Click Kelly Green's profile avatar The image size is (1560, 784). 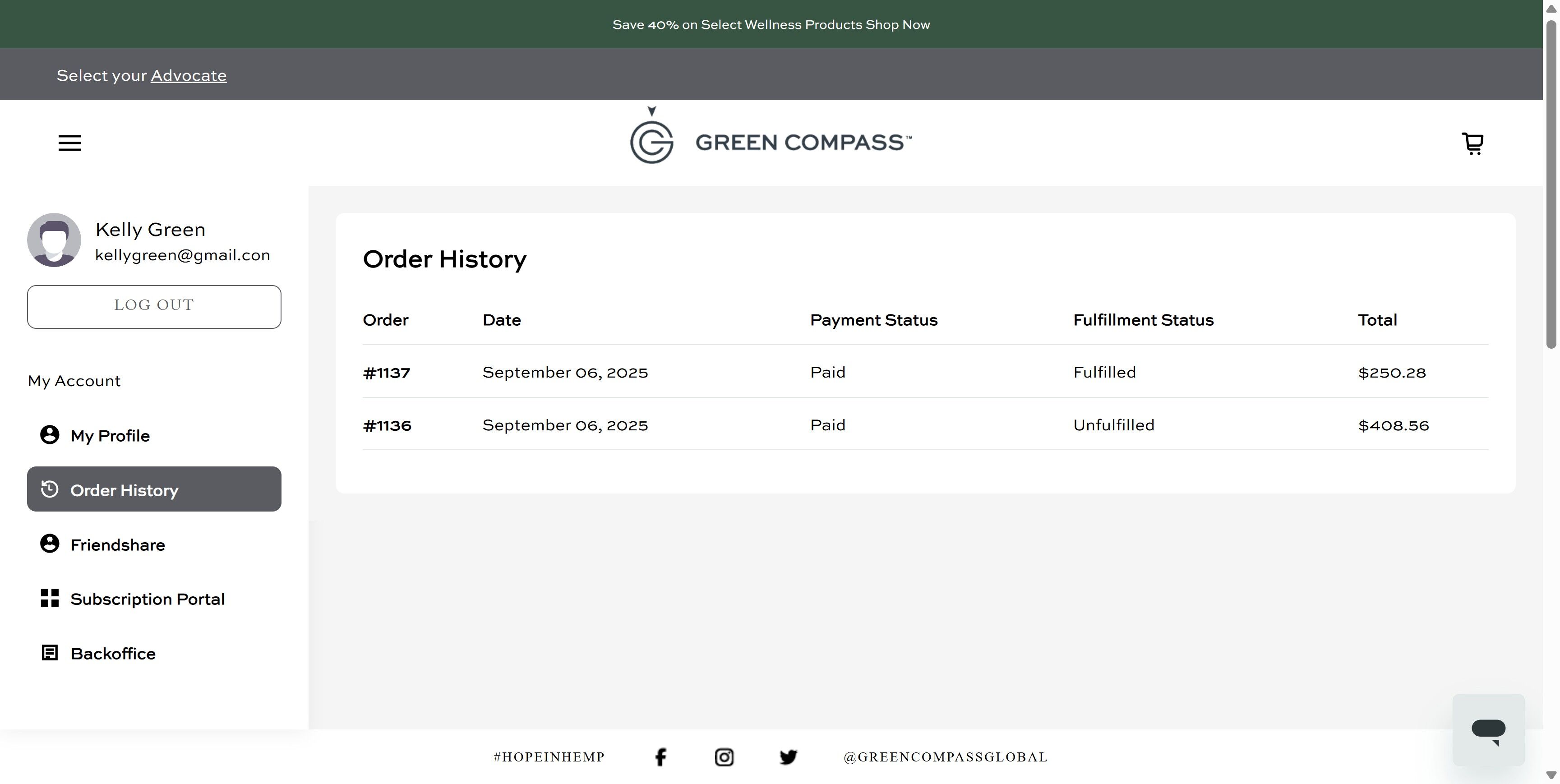tap(54, 240)
